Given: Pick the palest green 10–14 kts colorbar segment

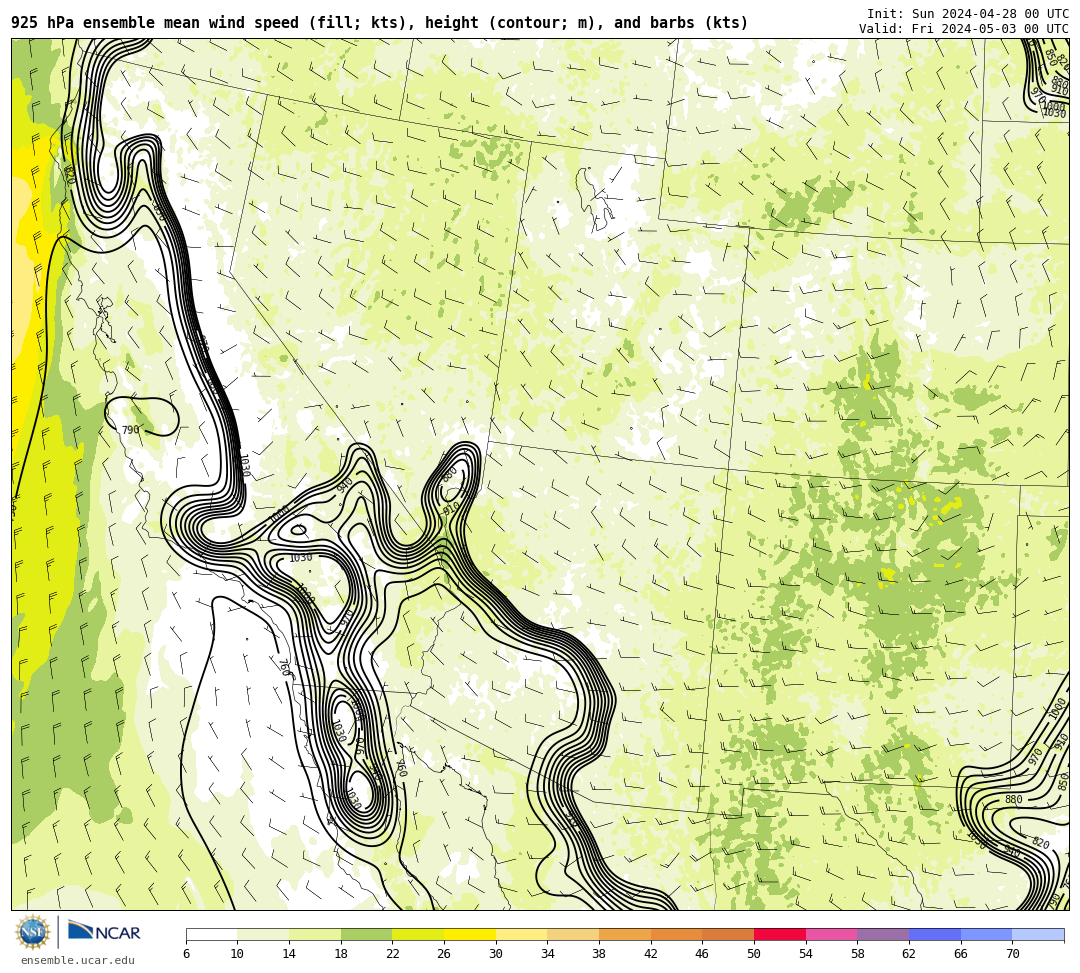Looking at the screenshot, I should click(263, 935).
